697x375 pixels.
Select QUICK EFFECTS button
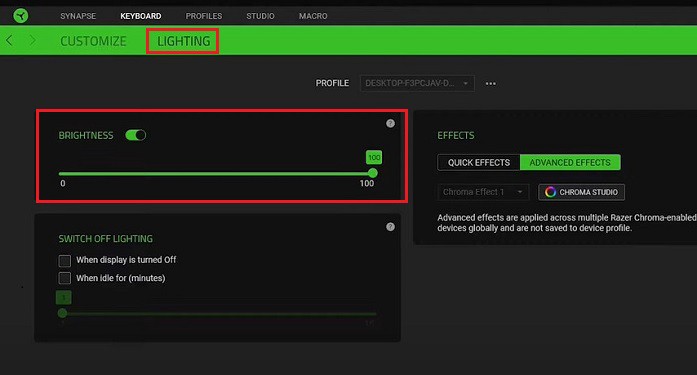pos(479,163)
